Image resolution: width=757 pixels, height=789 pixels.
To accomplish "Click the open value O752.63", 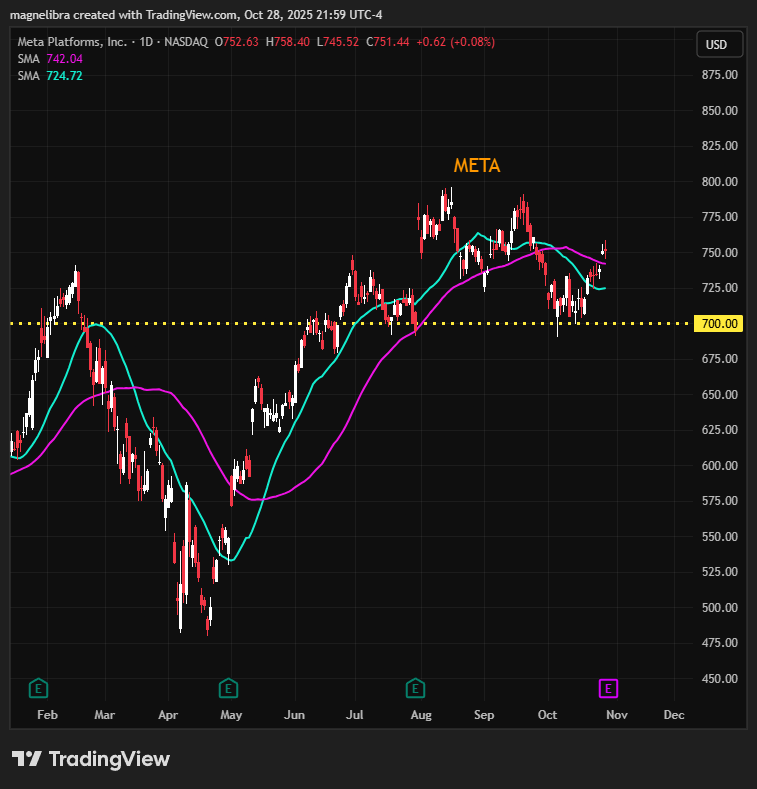I will coord(237,42).
